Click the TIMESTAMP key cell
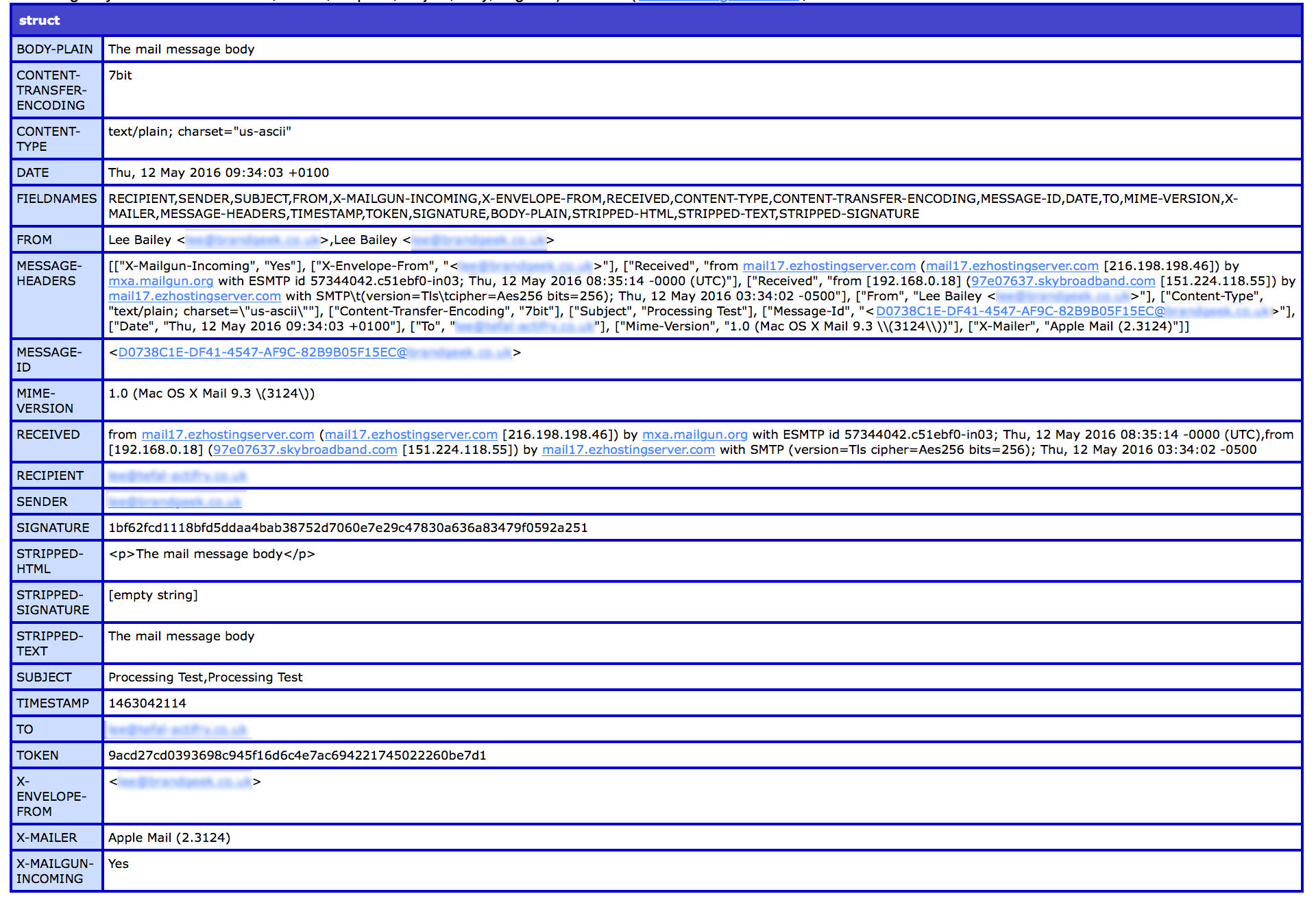The width and height of the screenshot is (1316, 905). coord(53,703)
